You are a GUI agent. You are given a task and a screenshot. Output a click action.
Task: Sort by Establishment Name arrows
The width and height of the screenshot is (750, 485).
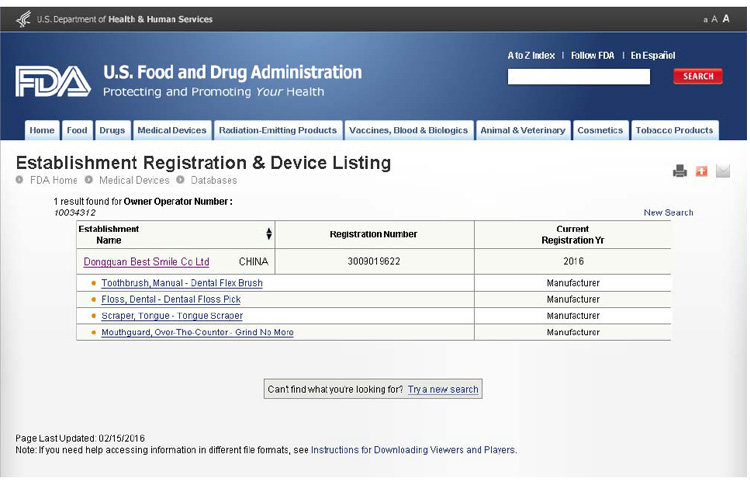(268, 234)
